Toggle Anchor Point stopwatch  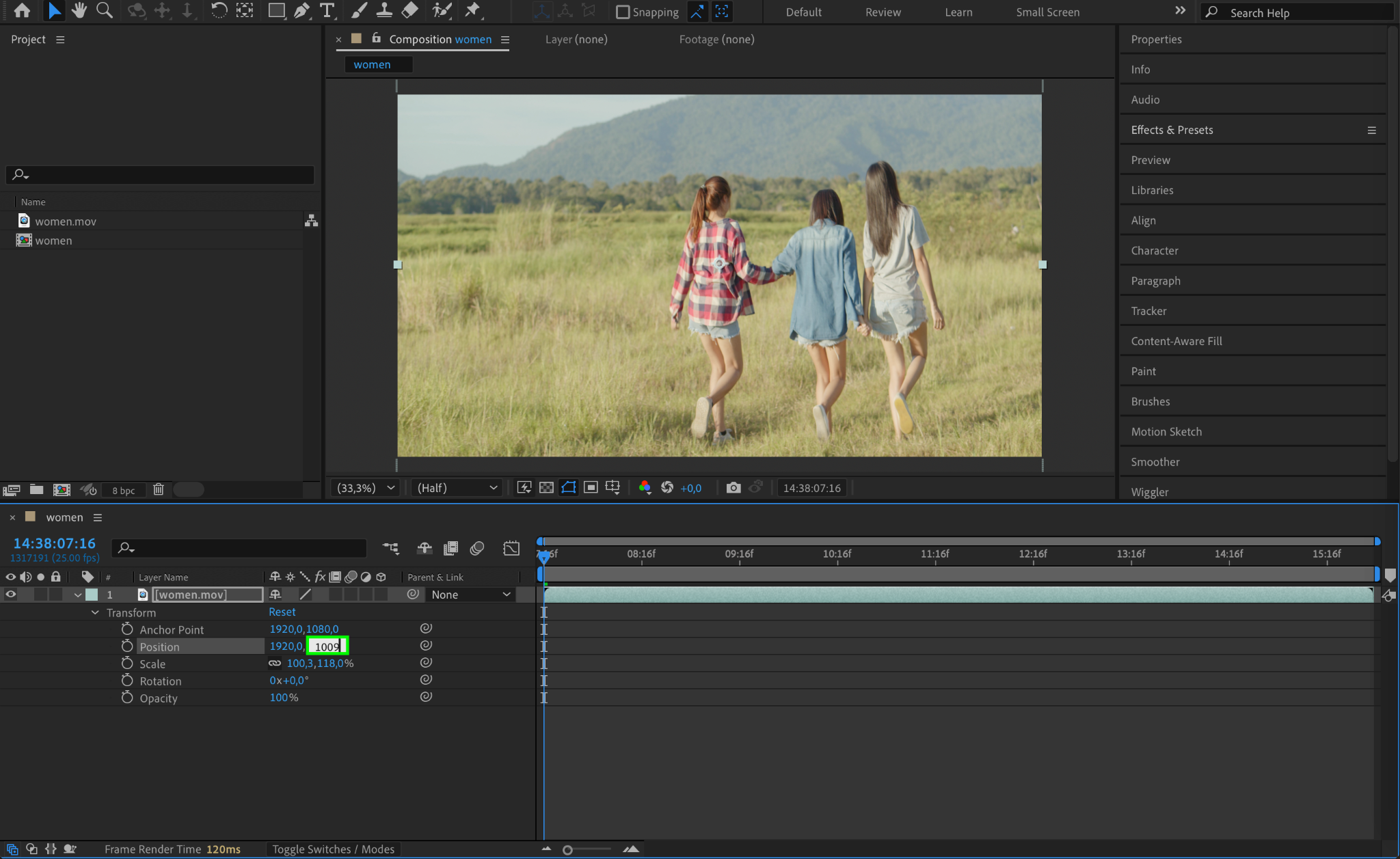point(127,629)
